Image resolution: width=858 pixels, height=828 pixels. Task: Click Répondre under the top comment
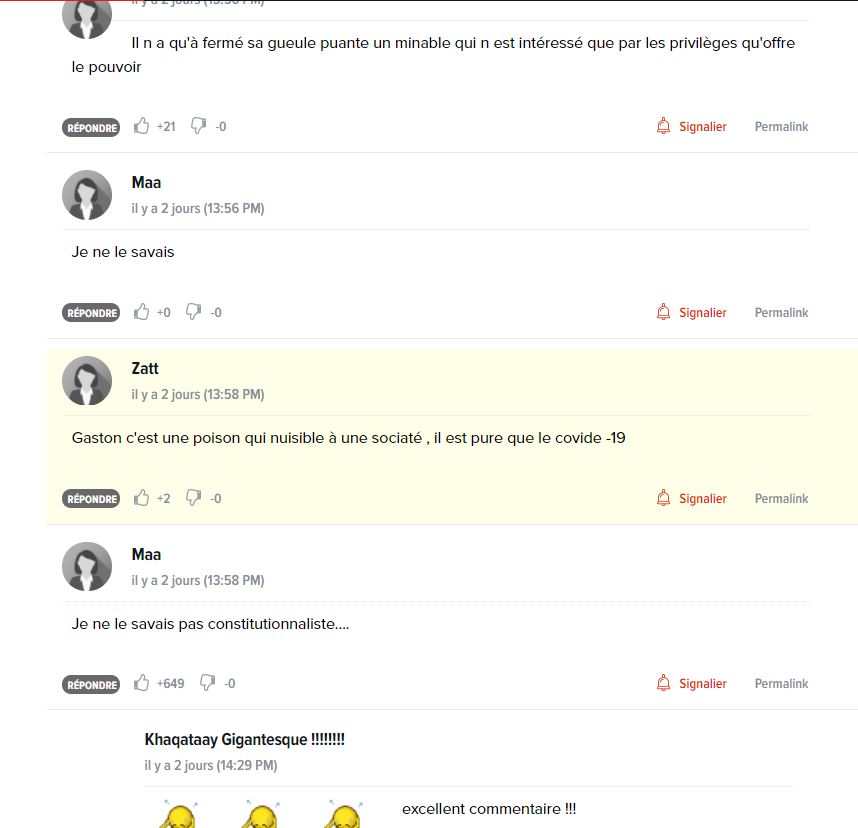coord(91,127)
